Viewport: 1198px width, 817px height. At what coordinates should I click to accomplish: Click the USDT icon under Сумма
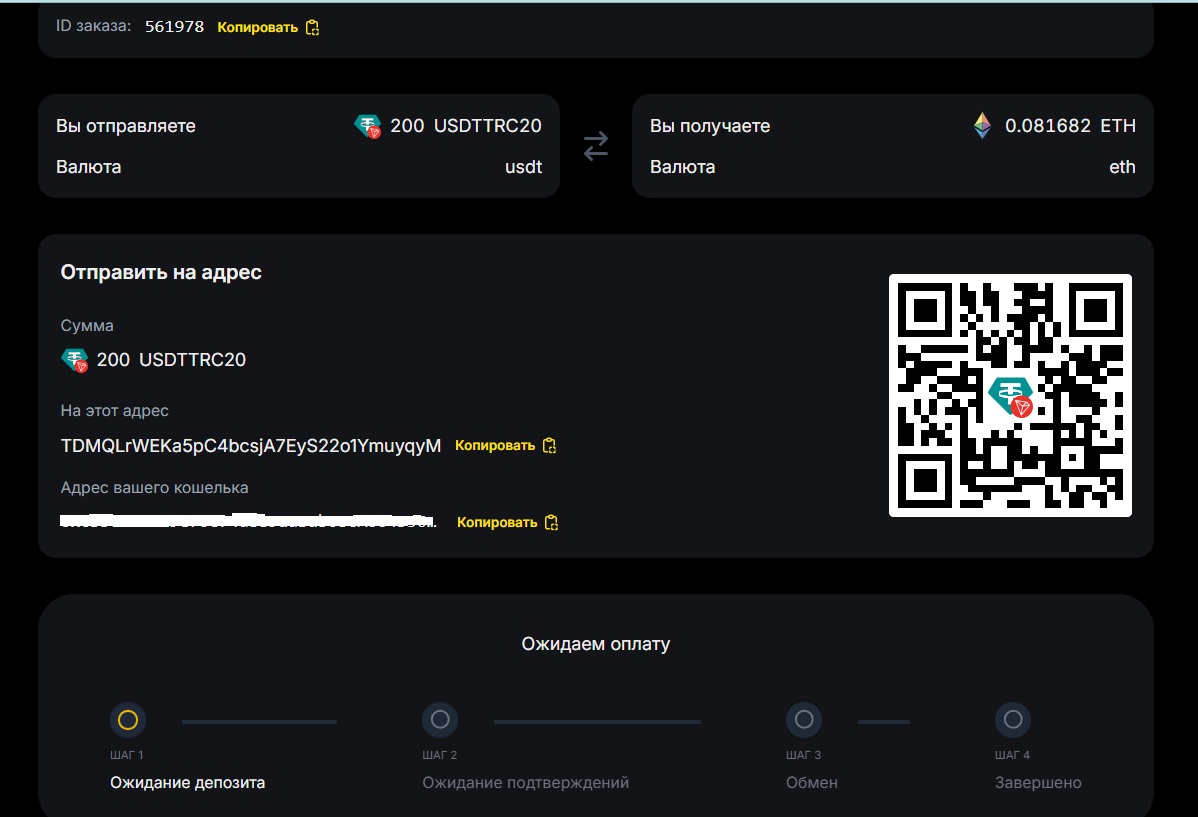pos(75,360)
